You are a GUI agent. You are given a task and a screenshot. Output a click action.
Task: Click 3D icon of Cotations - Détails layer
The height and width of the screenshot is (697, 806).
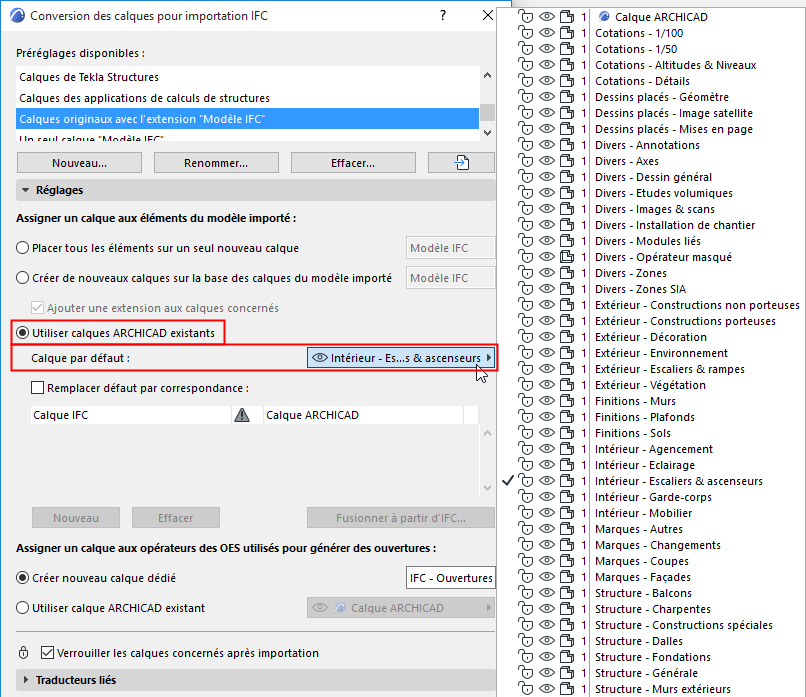coord(566,81)
